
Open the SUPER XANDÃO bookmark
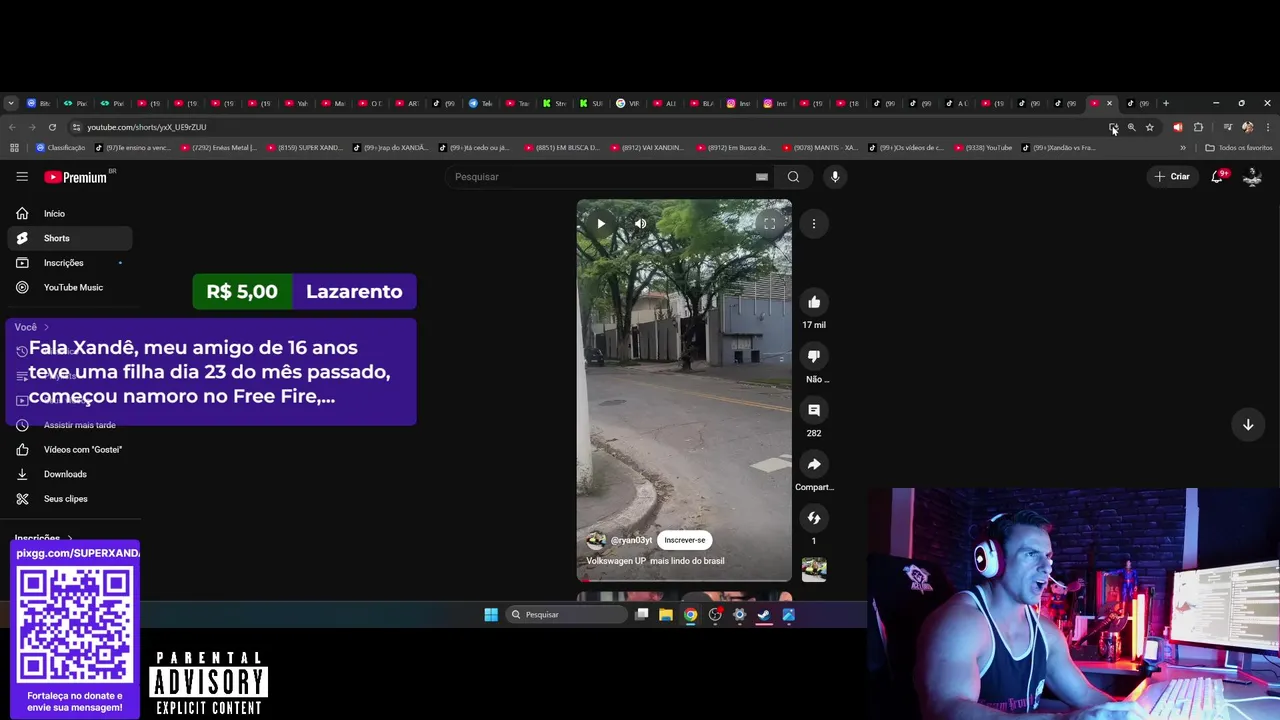coord(304,148)
